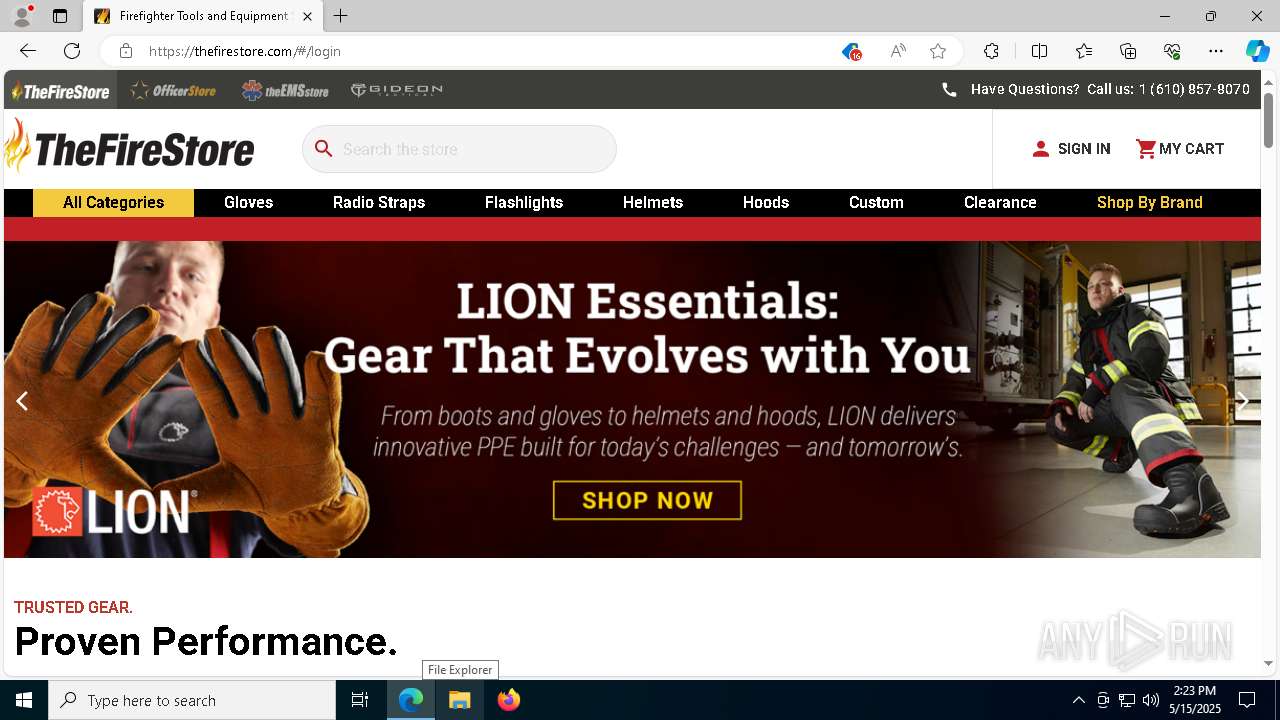
Task: Show previous banner slide arrow
Action: (x=22, y=401)
